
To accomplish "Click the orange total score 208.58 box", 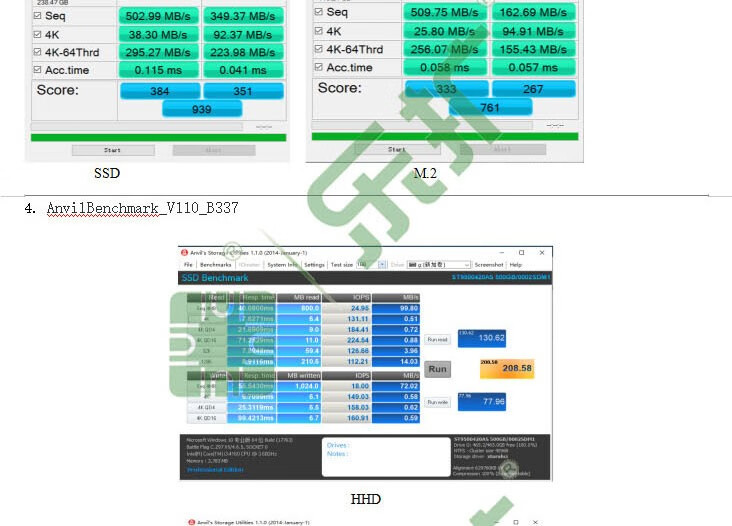I will [507, 368].
